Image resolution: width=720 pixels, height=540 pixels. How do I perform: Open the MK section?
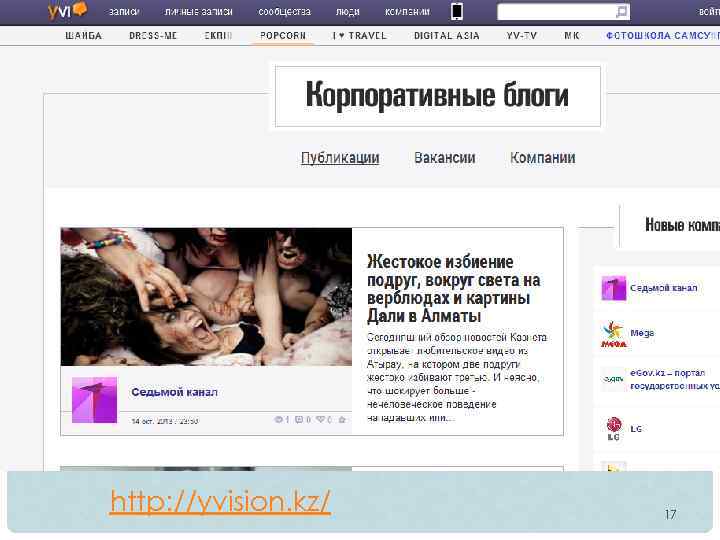pos(572,36)
